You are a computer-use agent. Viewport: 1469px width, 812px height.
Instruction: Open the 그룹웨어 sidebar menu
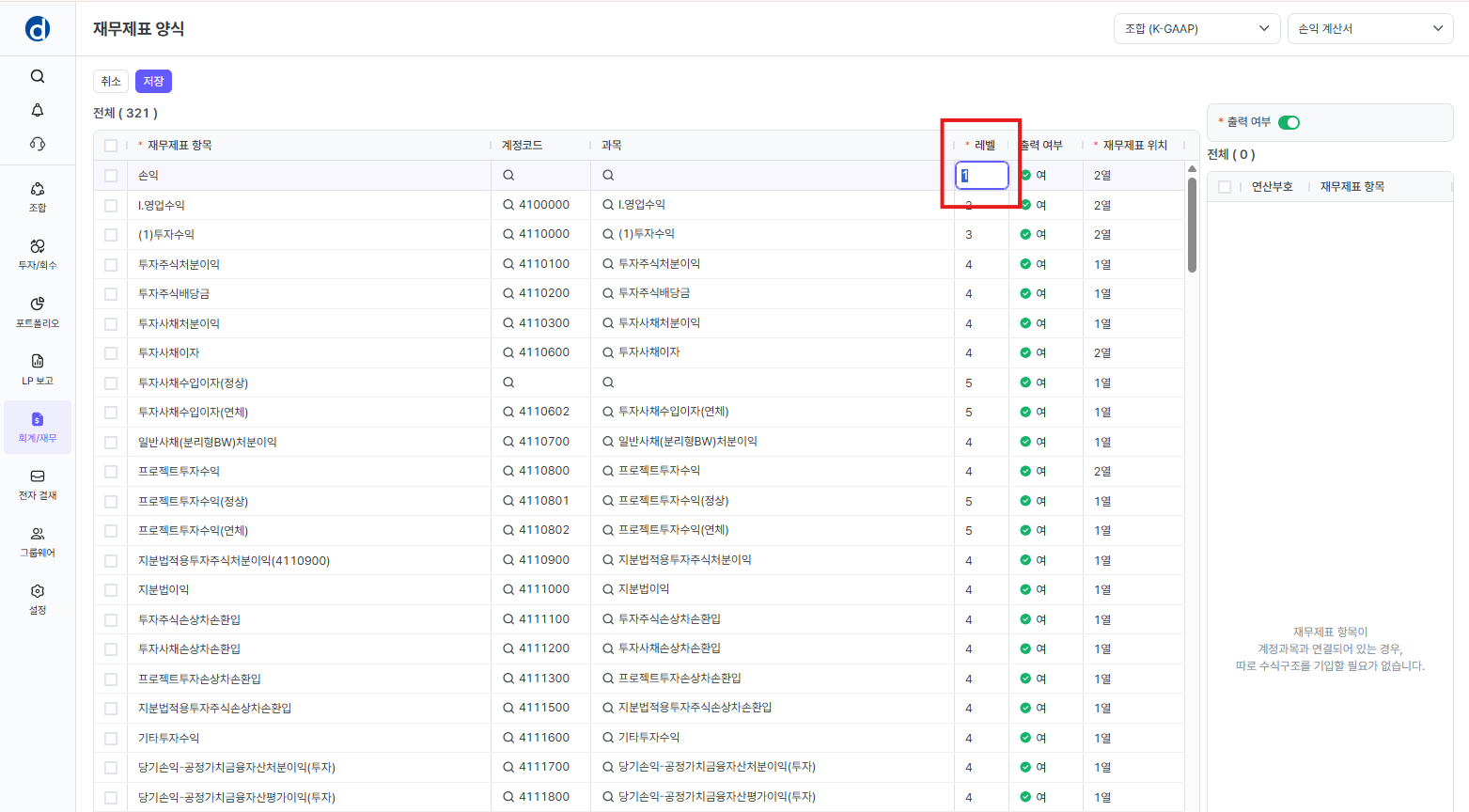coord(38,541)
